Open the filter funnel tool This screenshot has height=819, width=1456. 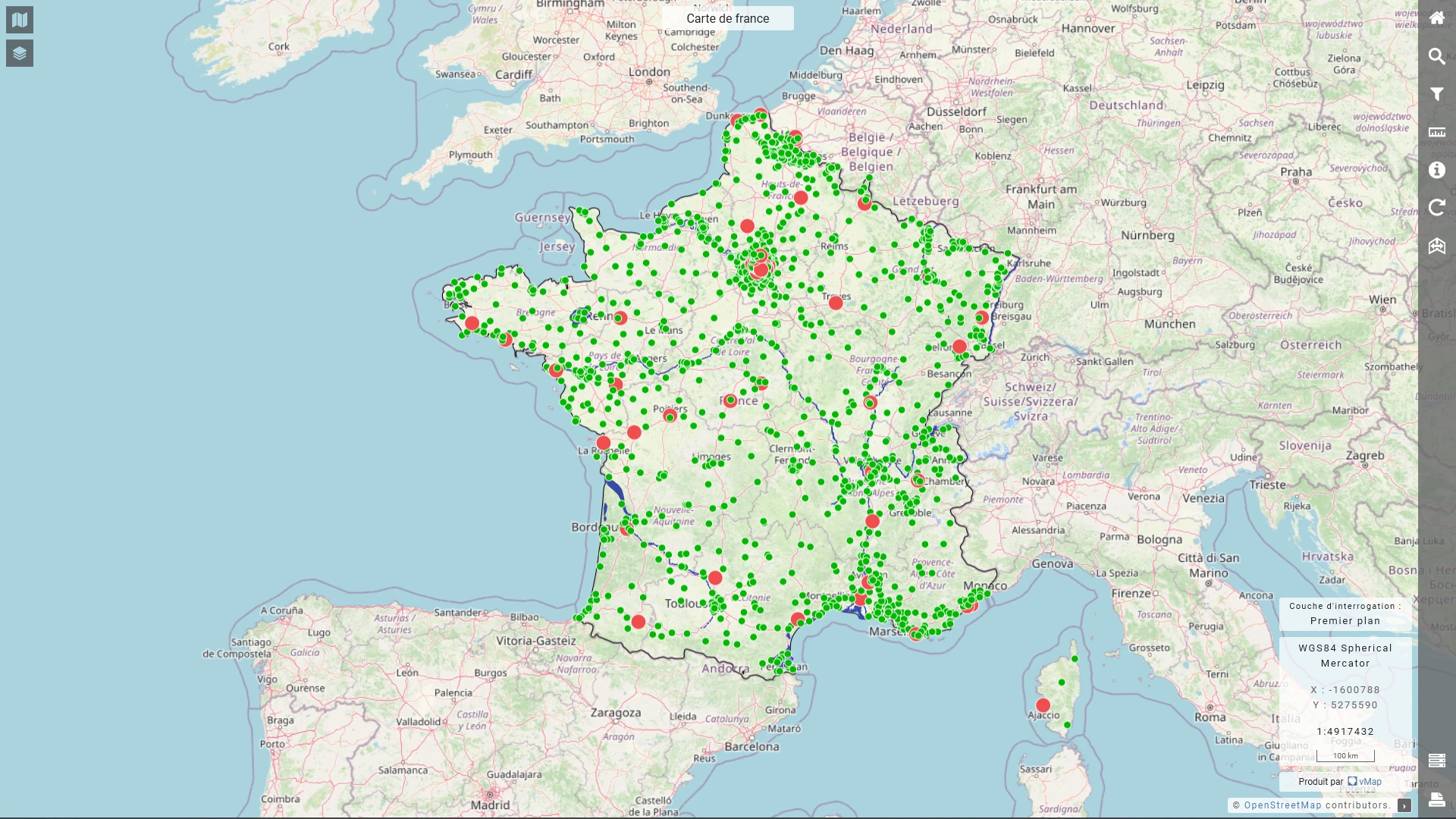point(1436,94)
